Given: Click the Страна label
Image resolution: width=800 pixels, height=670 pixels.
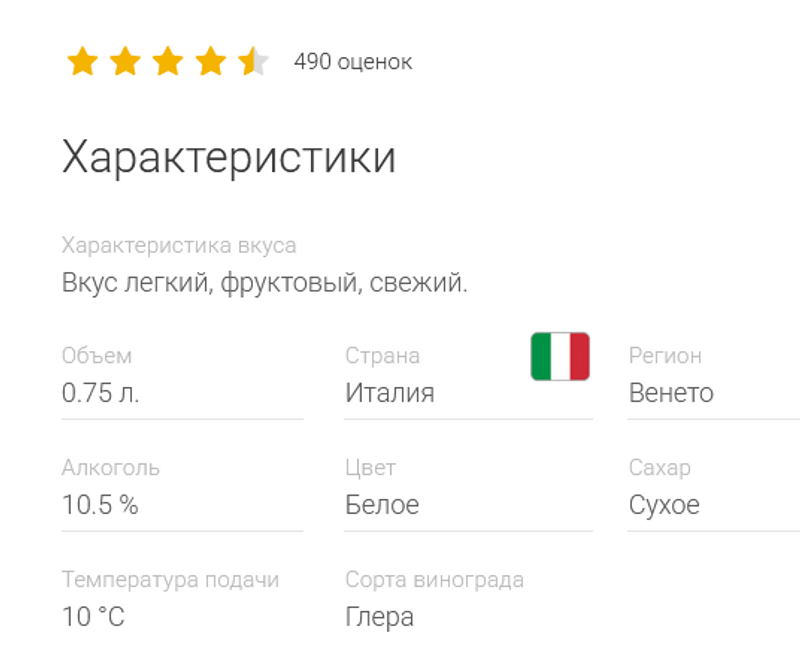Looking at the screenshot, I should pos(382,356).
